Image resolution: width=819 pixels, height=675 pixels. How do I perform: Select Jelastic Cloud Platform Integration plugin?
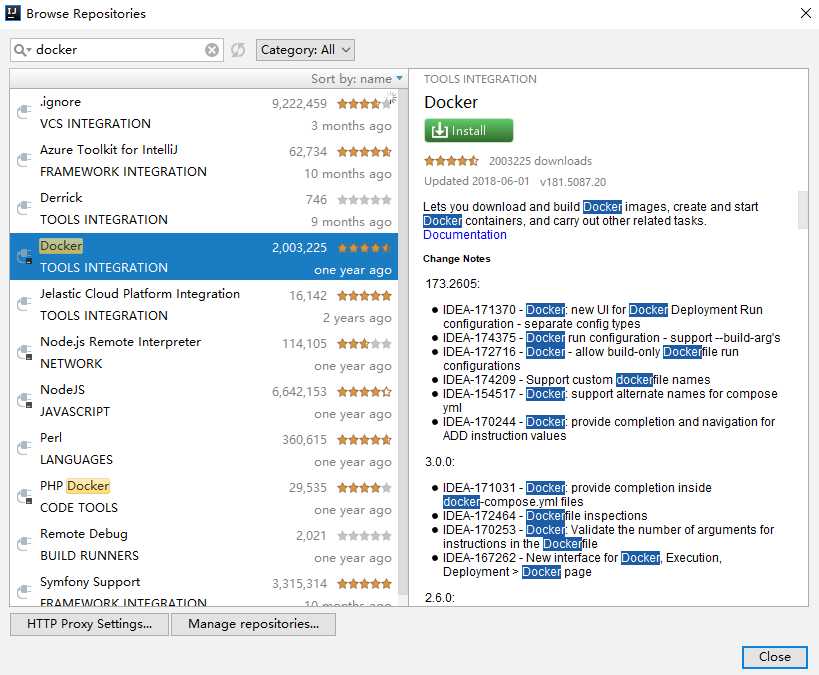coord(140,294)
